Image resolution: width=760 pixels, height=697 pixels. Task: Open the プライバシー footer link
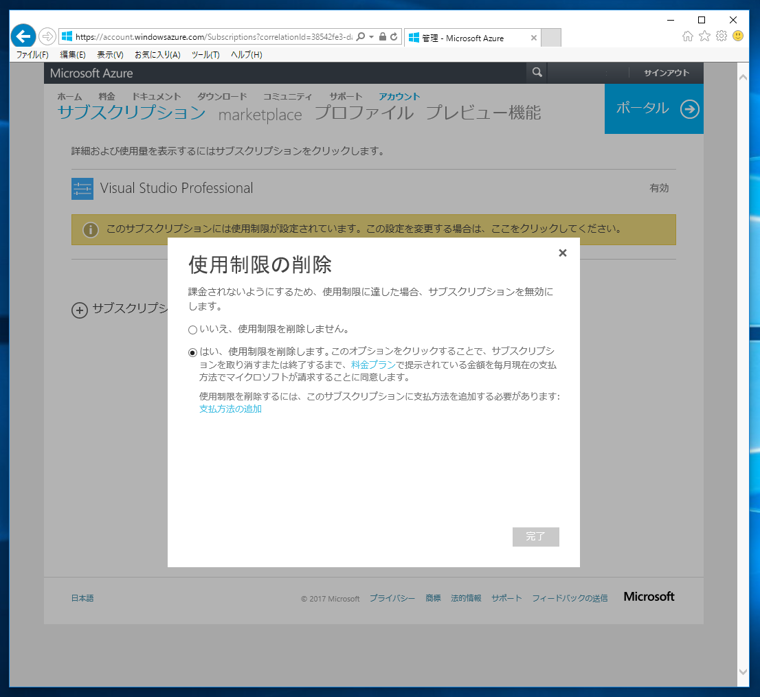point(392,598)
